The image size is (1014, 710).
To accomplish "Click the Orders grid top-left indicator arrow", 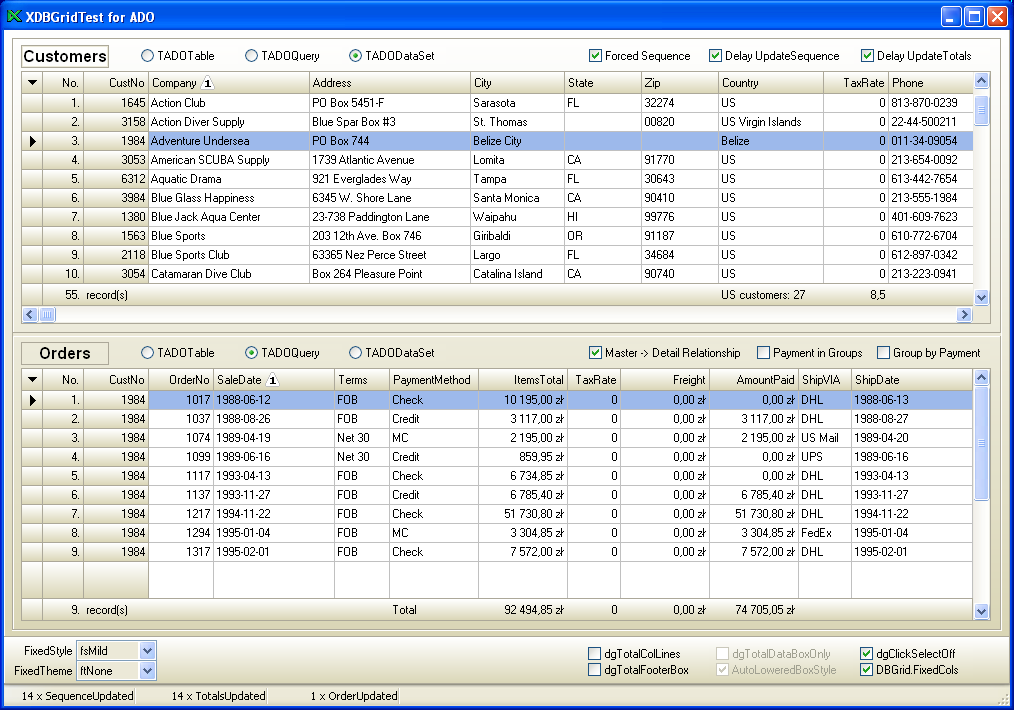I will point(32,380).
